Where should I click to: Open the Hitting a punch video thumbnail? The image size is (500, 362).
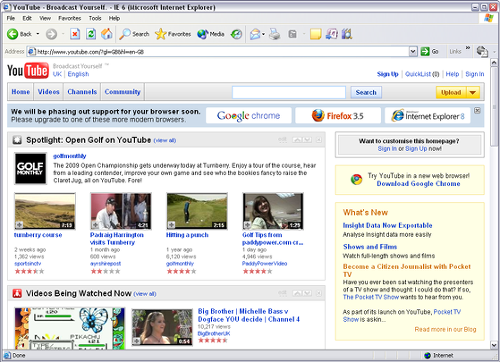click(x=197, y=211)
